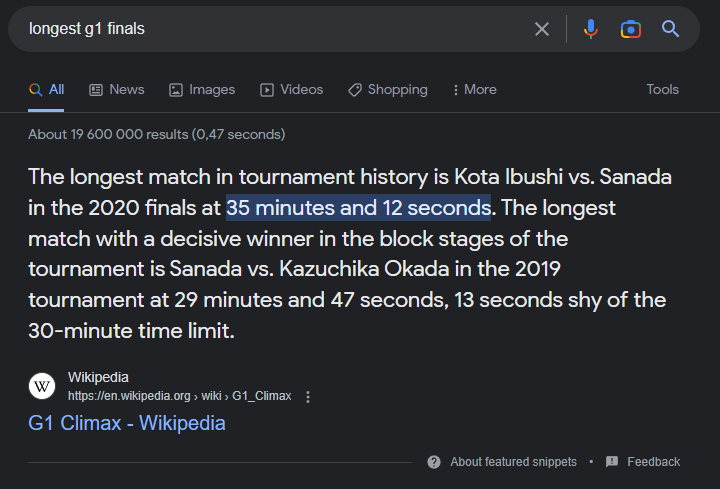
Task: Expand the More search filters menu
Action: (474, 90)
